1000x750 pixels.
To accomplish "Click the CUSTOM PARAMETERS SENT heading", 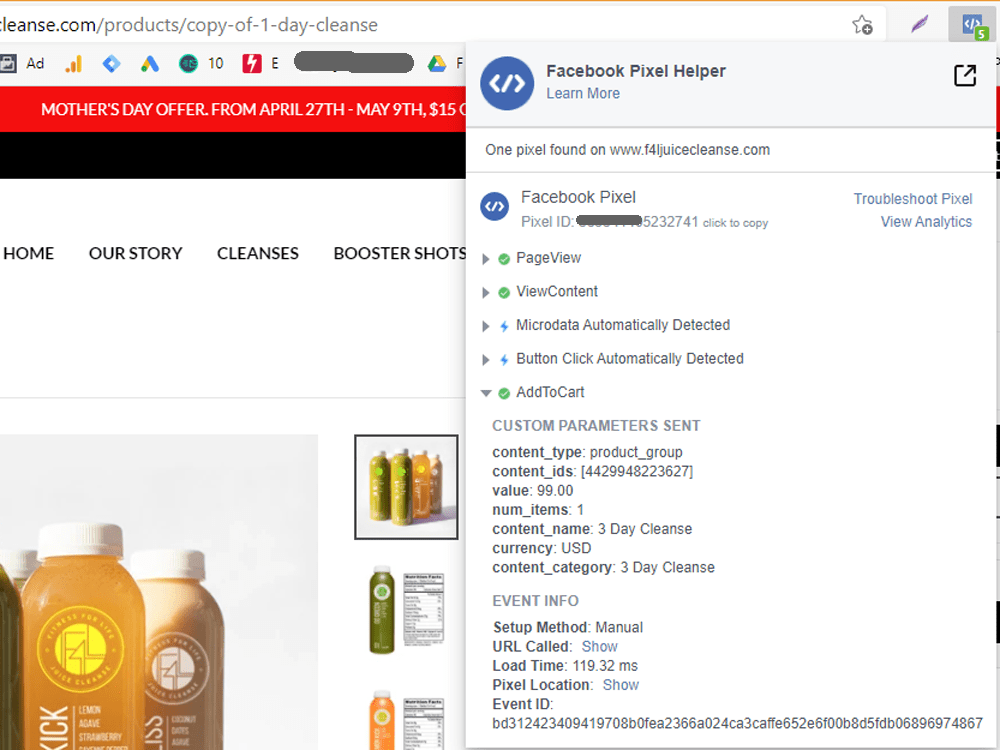I will click(596, 425).
